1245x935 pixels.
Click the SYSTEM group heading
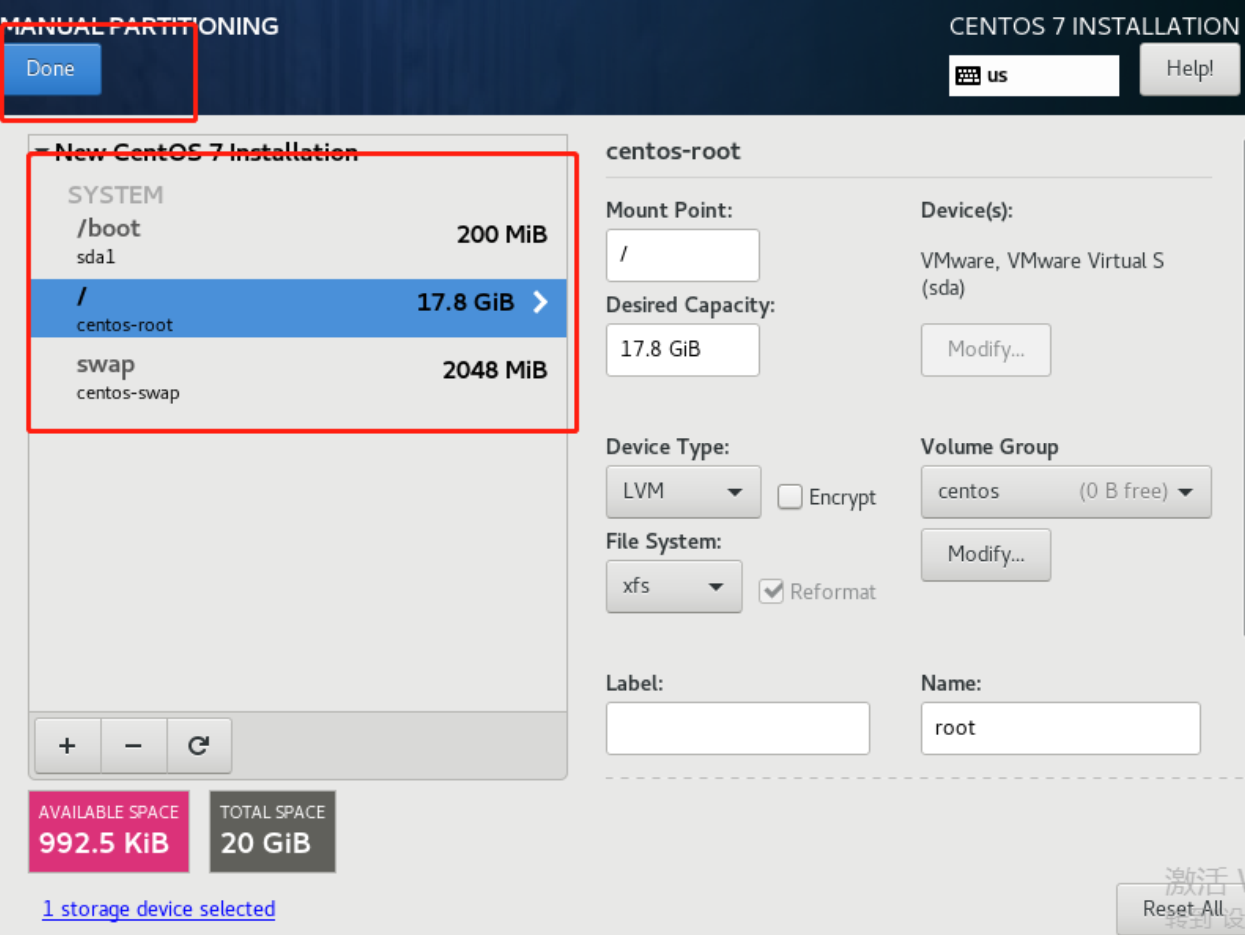point(115,195)
